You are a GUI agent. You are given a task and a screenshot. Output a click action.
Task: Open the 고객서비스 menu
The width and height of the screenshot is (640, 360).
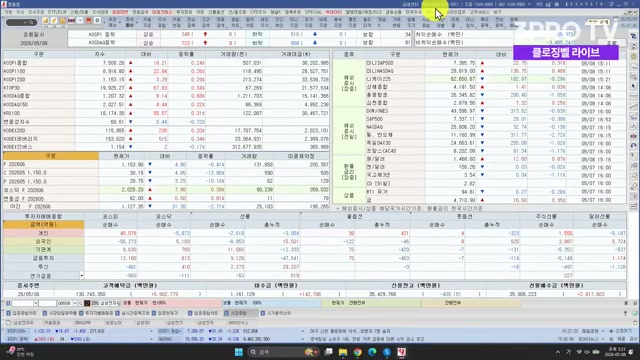pos(479,12)
